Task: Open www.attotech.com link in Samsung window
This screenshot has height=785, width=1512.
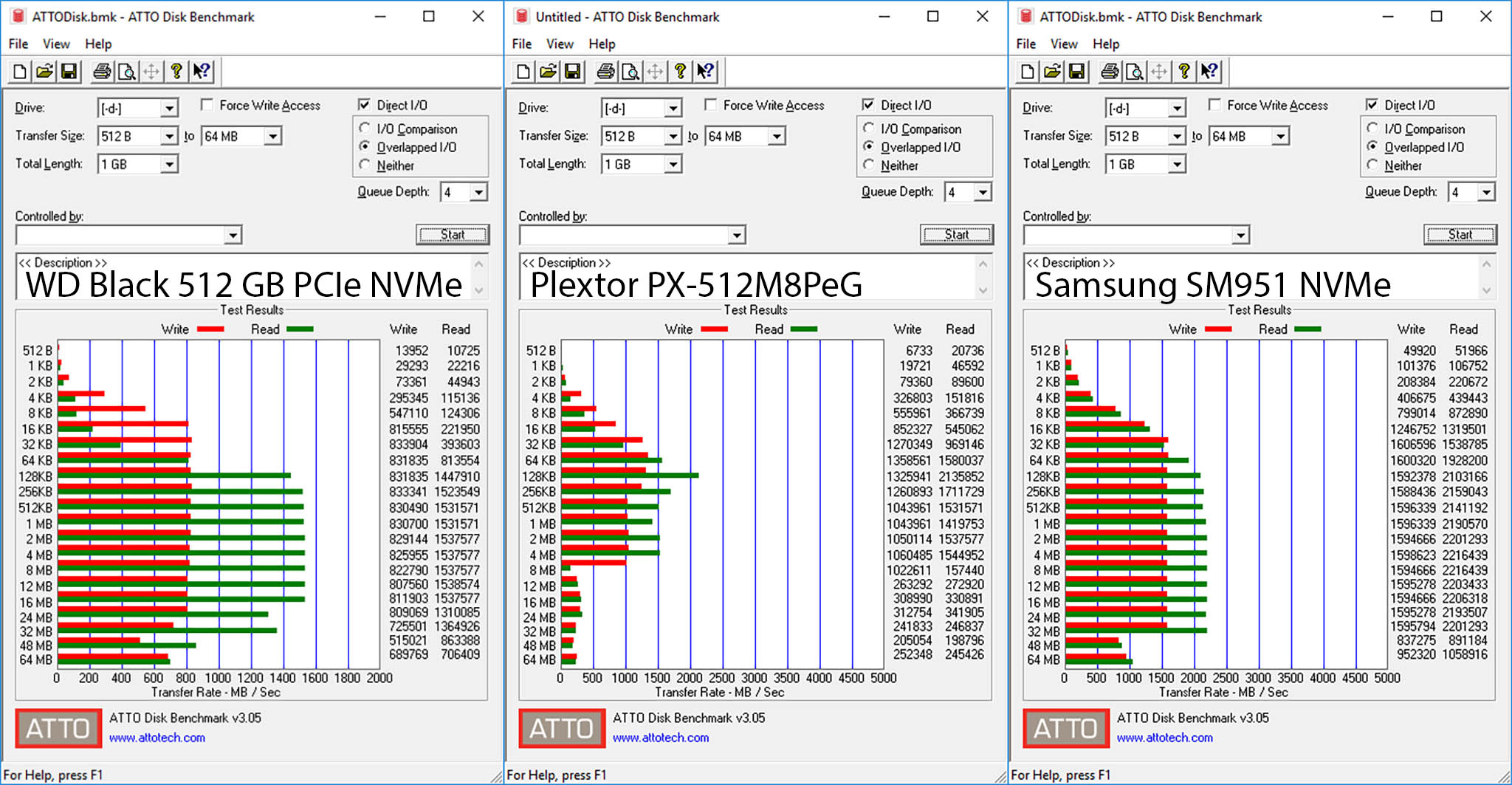Action: tap(1164, 738)
